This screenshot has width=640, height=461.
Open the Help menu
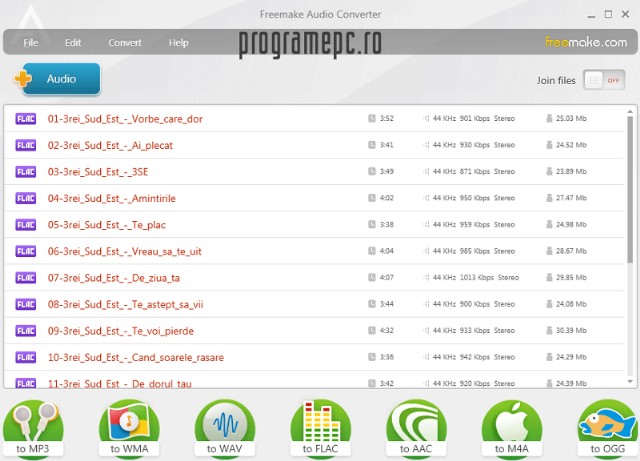(179, 42)
